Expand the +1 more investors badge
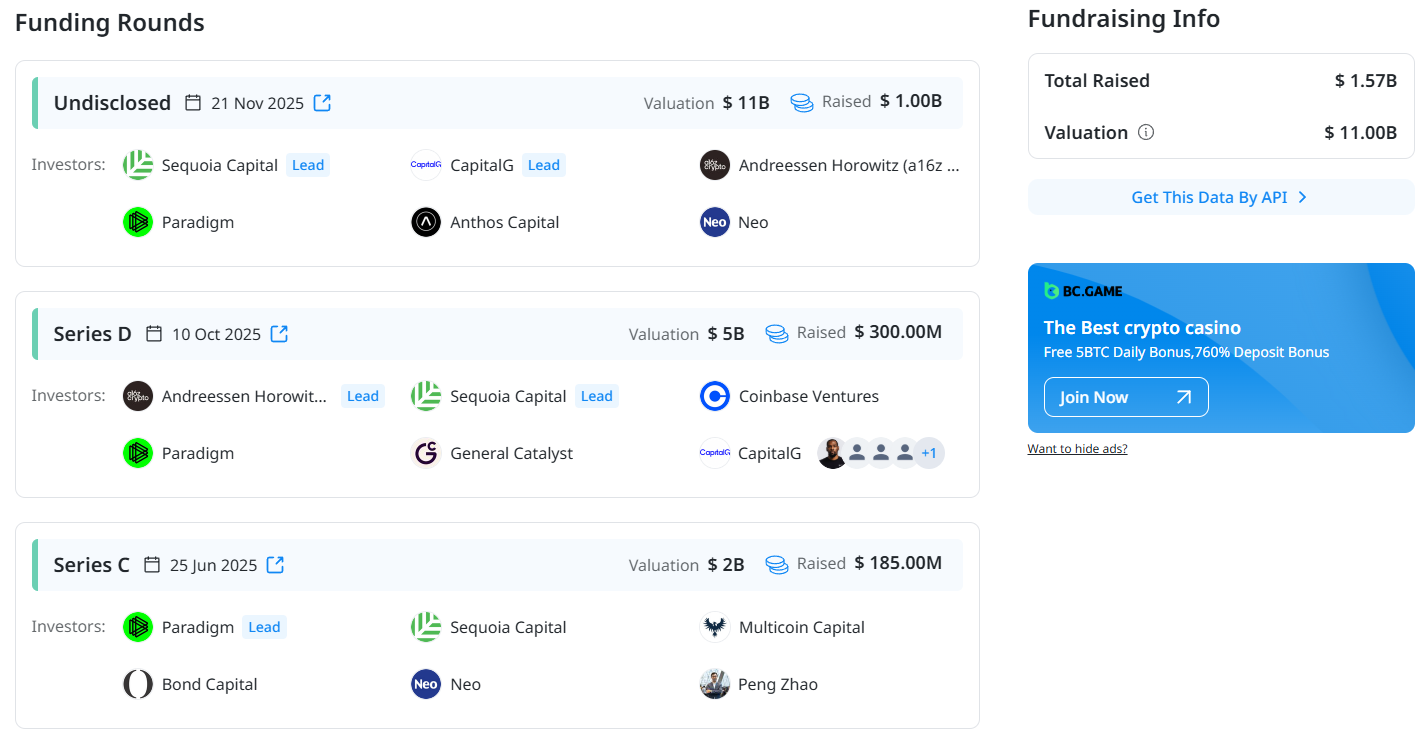 [x=929, y=453]
